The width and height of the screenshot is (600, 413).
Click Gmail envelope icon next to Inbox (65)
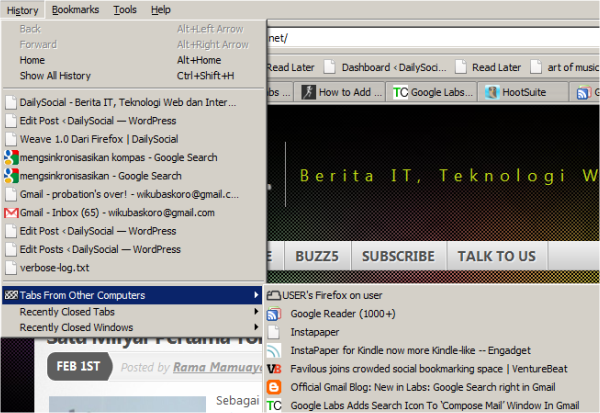(11, 212)
